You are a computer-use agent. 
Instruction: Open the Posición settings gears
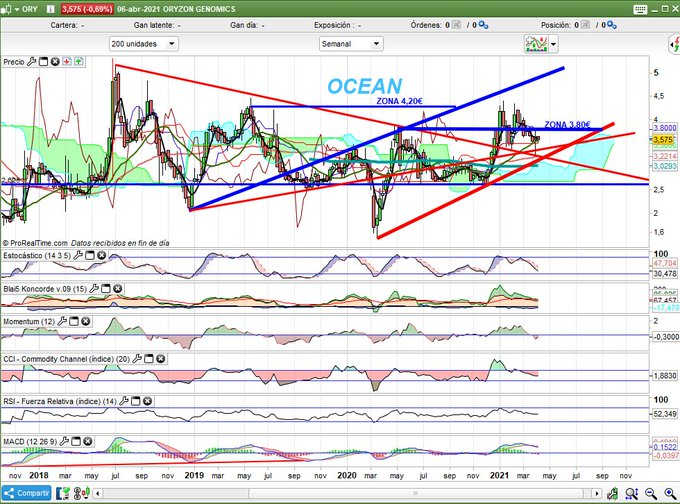click(x=612, y=25)
